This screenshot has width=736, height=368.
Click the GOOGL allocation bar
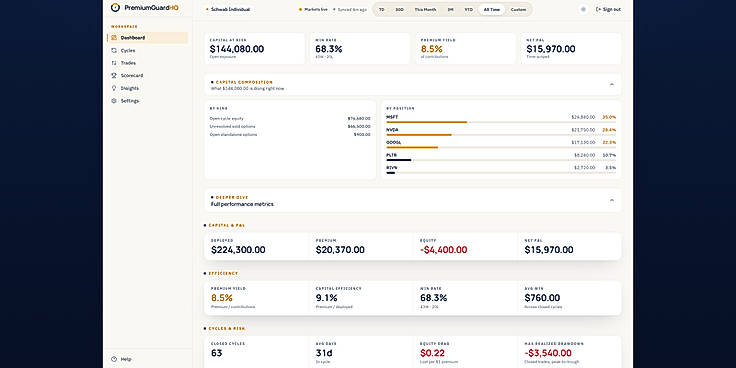point(501,147)
